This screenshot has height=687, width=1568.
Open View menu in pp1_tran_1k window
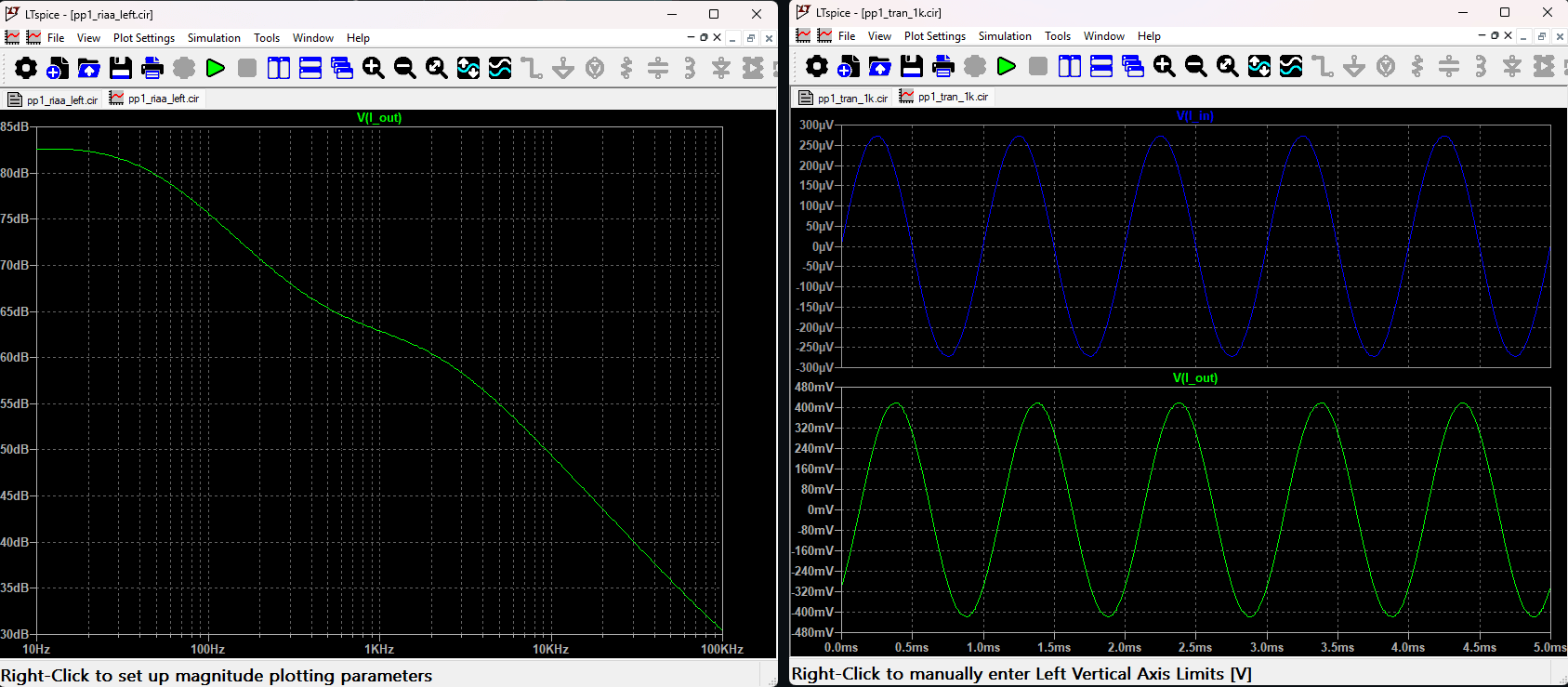879,36
